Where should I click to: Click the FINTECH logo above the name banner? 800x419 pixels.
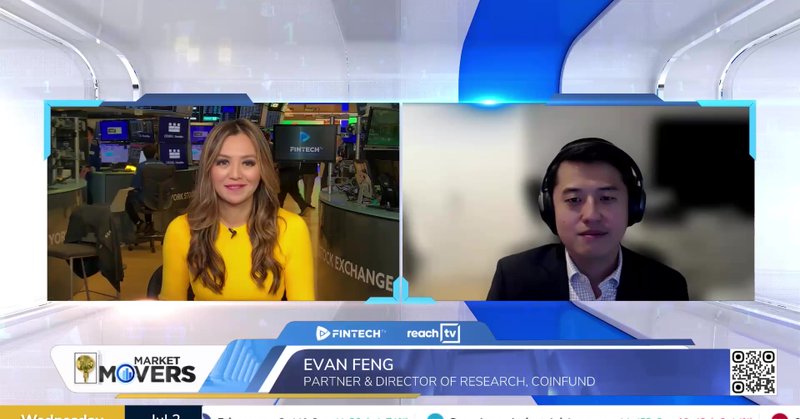tap(351, 333)
